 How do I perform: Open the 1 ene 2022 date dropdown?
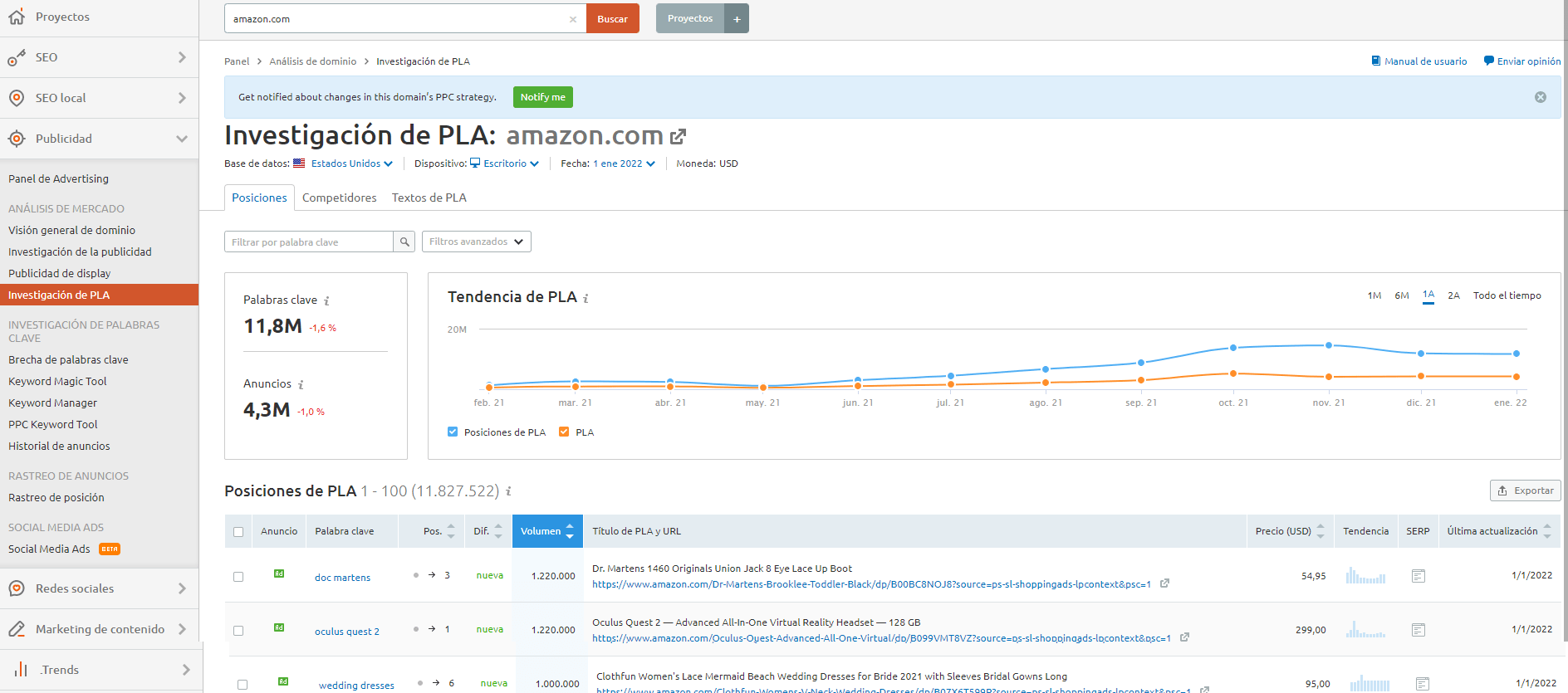coord(624,163)
